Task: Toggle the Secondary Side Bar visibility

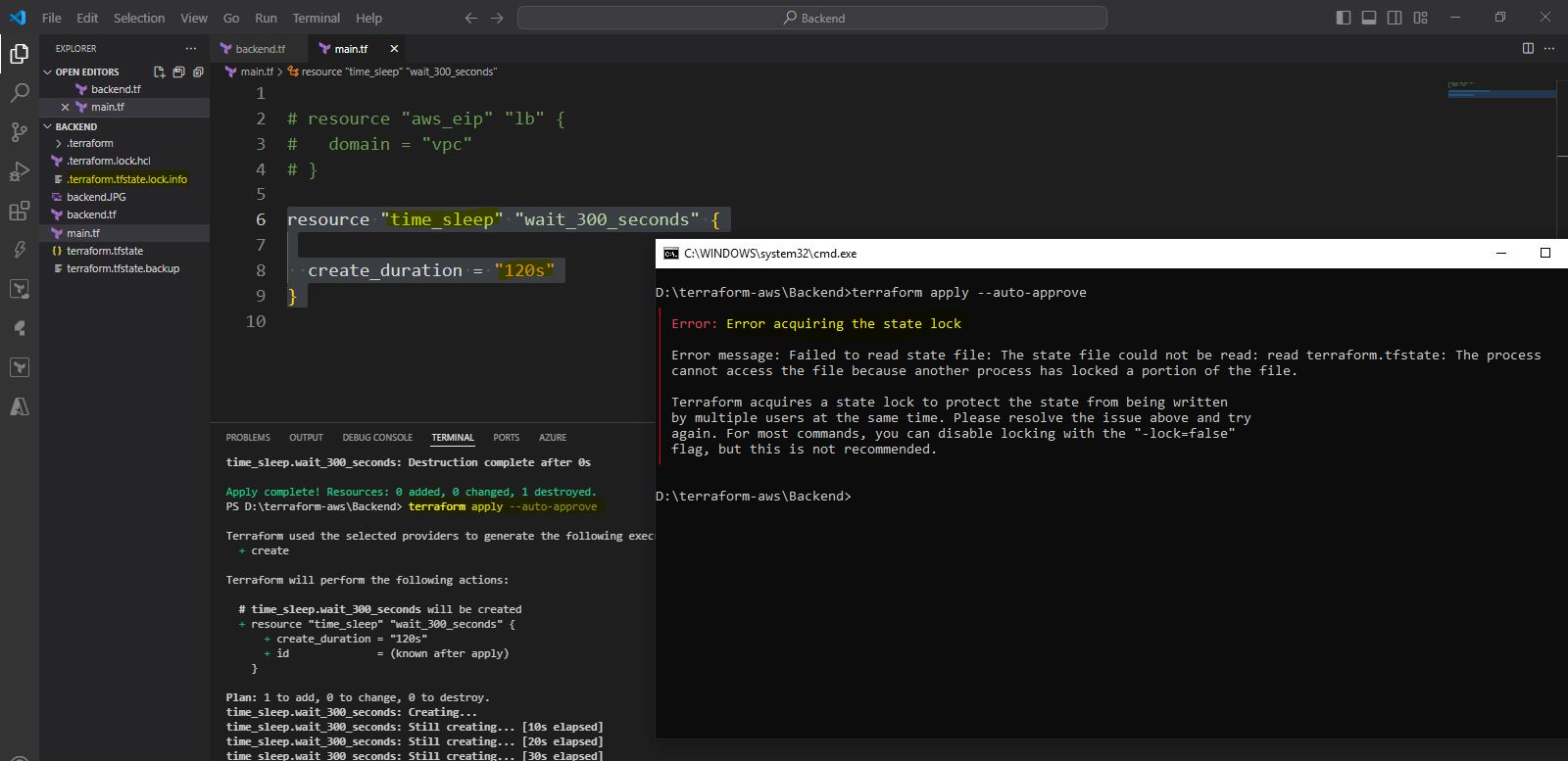Action: coord(1395,18)
